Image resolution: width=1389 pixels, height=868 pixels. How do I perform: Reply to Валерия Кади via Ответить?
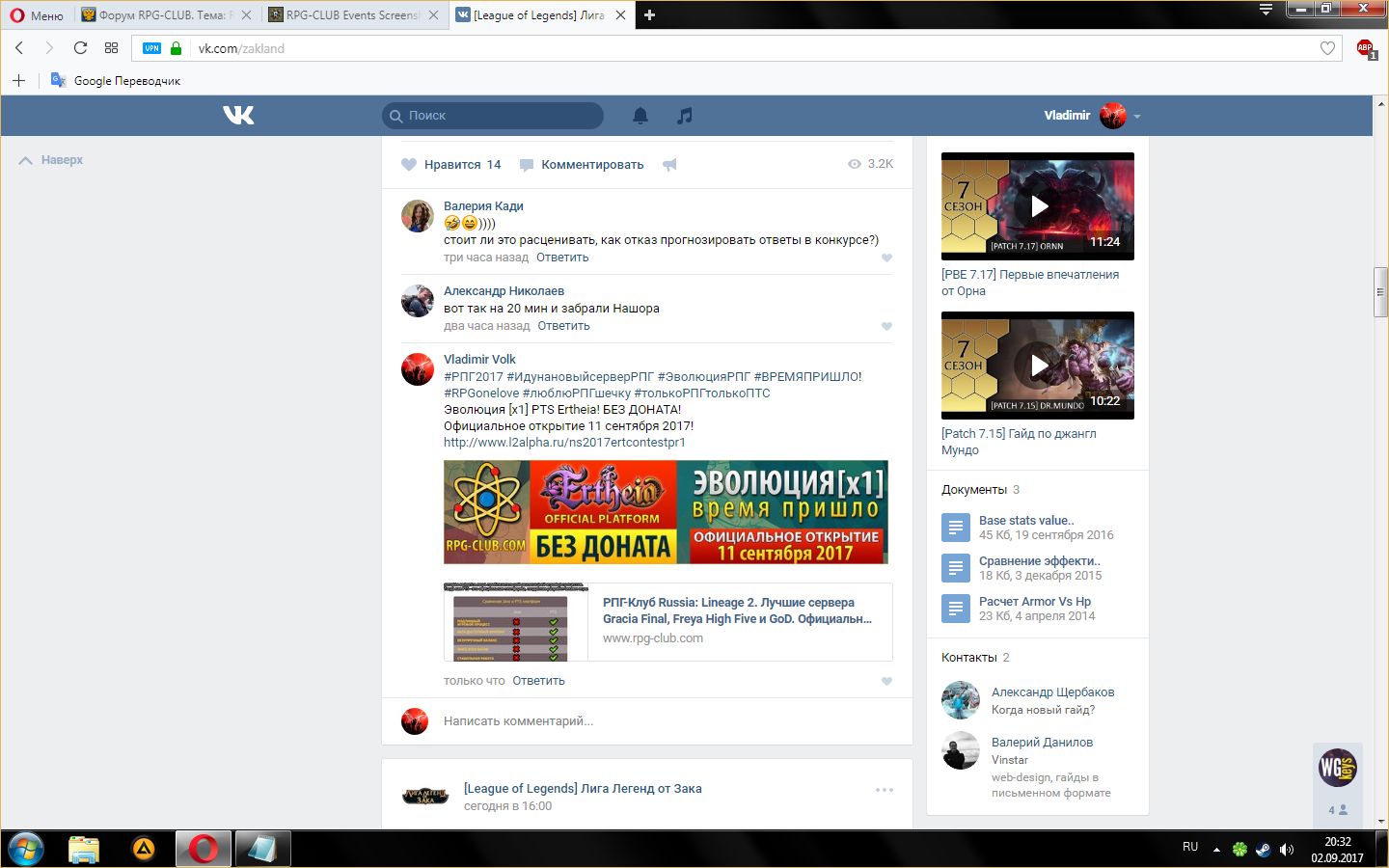[x=562, y=258]
